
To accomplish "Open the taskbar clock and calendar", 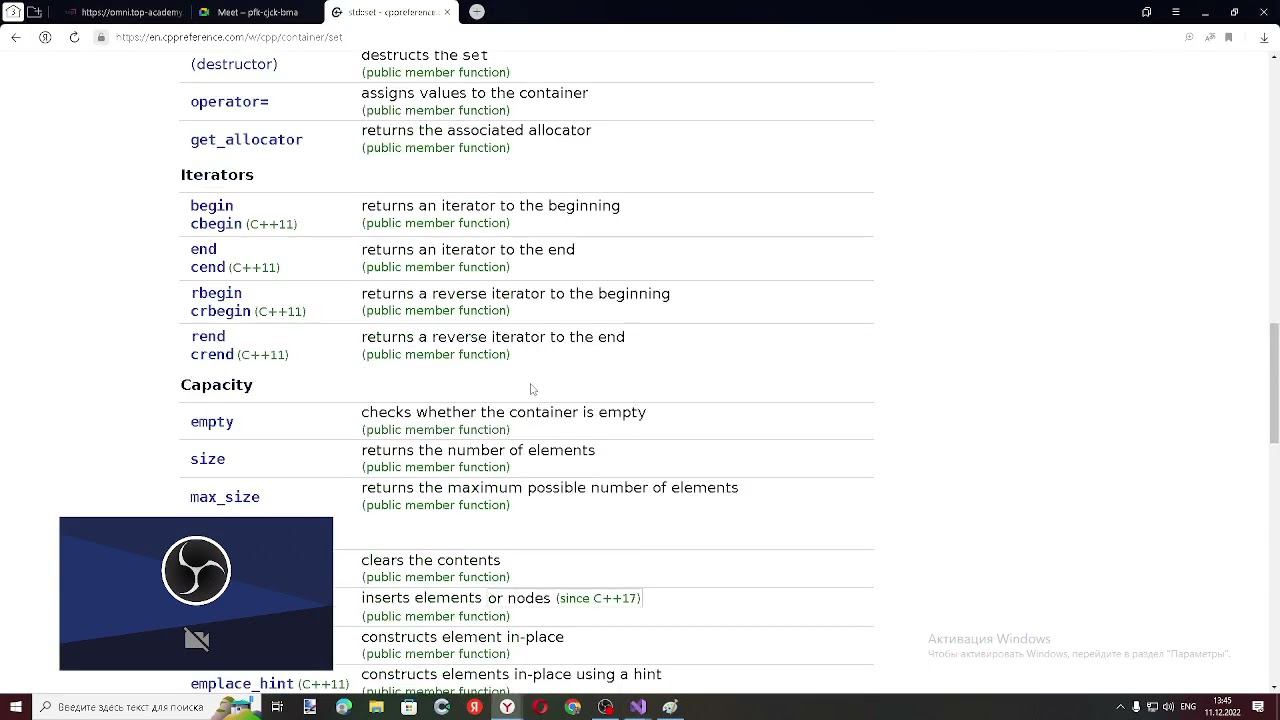I will tap(1222, 707).
